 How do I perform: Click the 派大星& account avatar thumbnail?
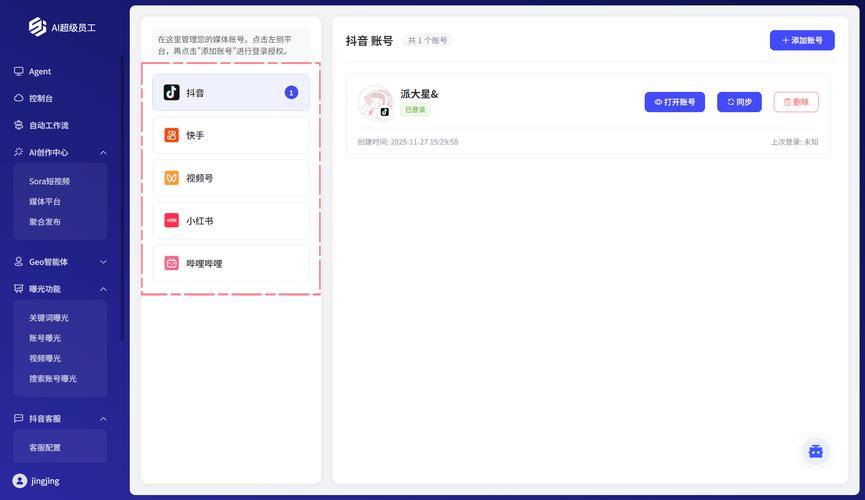[x=375, y=102]
